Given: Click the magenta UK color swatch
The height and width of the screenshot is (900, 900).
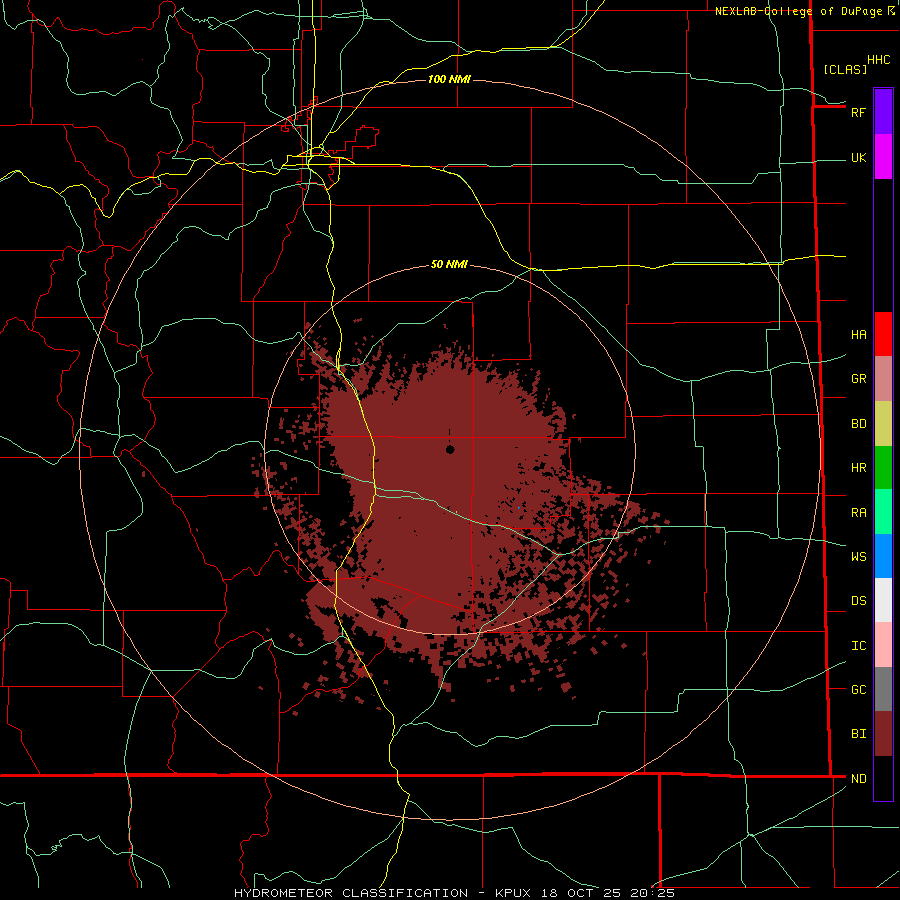Looking at the screenshot, I should point(883,157).
